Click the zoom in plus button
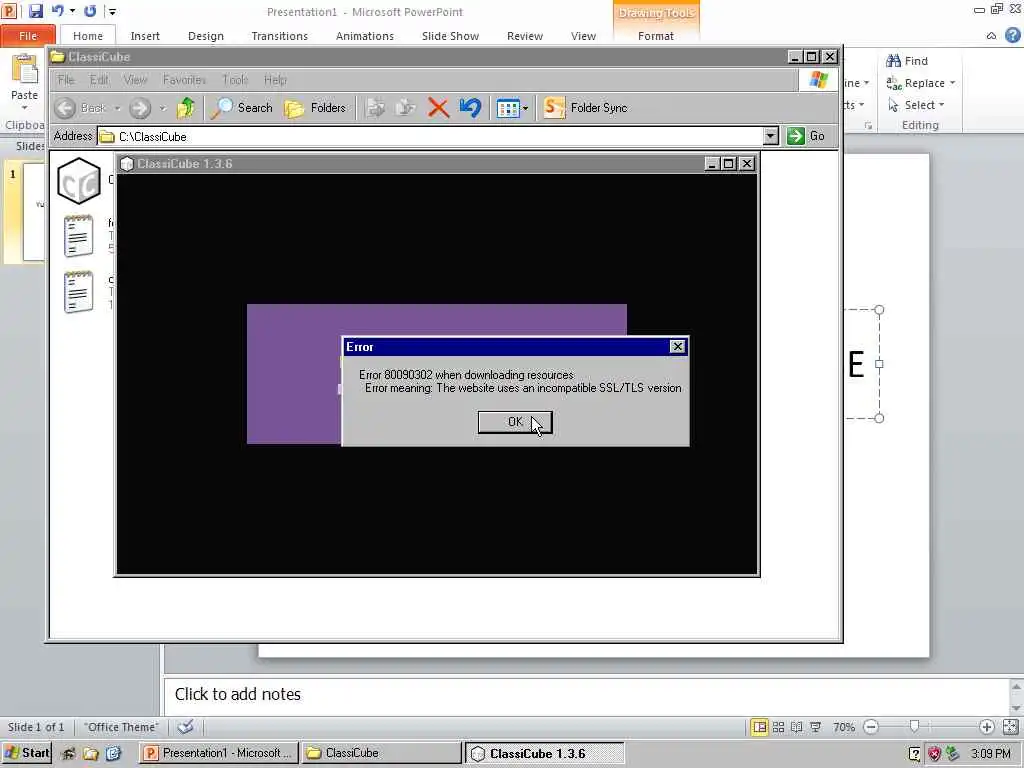 click(986, 727)
